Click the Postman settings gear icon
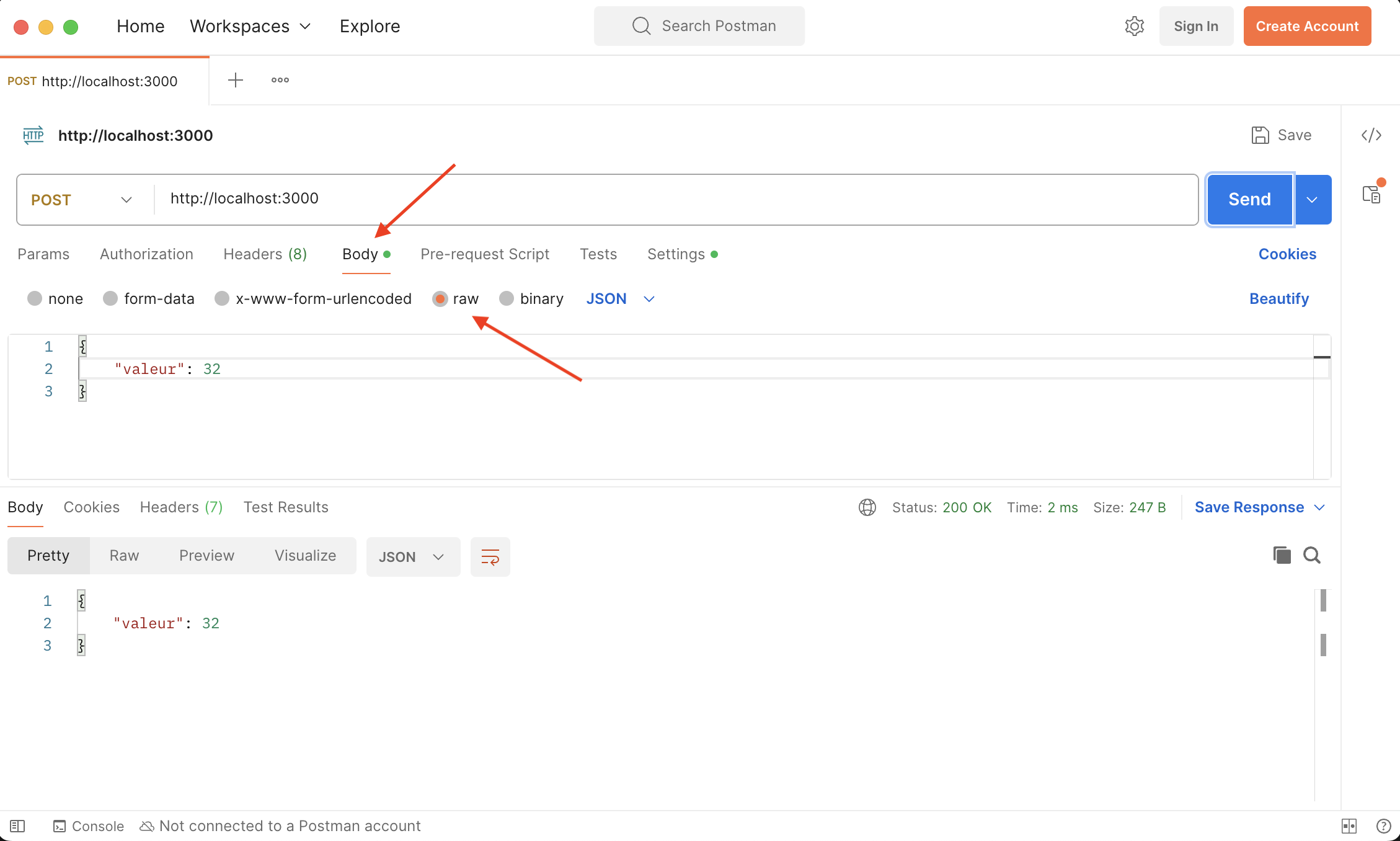This screenshot has height=841, width=1400. point(1136,25)
